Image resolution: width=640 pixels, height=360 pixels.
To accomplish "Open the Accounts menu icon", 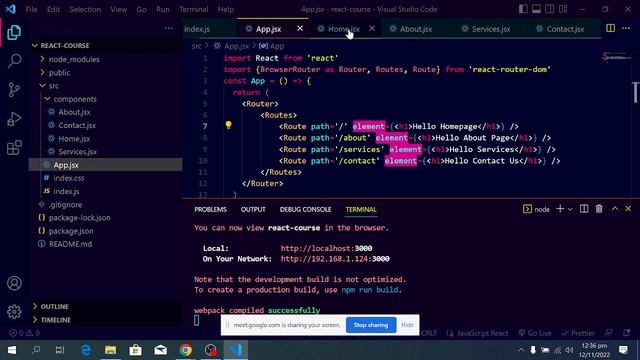I will click(x=14, y=283).
